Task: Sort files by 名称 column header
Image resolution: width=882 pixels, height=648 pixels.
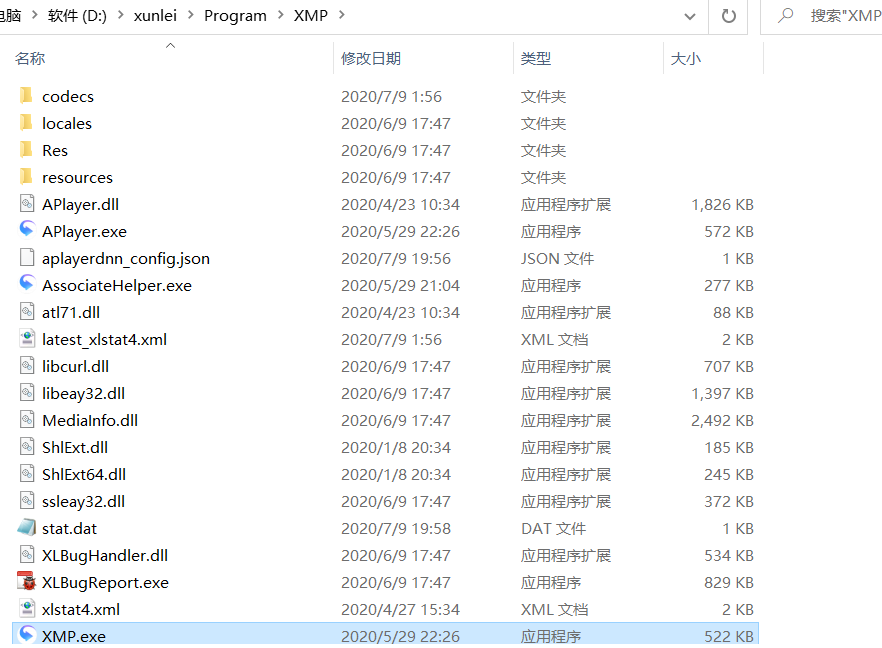Action: tap(30, 59)
